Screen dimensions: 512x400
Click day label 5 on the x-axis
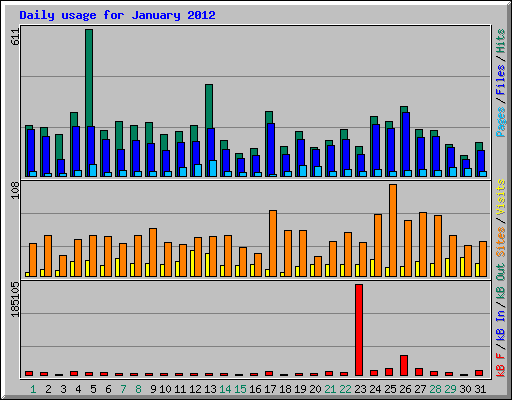tap(93, 389)
